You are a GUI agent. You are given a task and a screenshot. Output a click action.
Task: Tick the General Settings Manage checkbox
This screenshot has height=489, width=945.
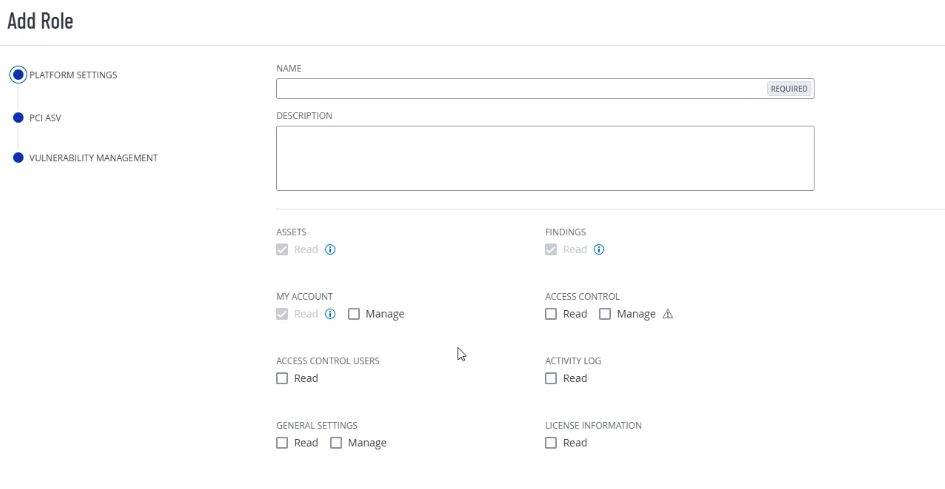[x=336, y=443]
